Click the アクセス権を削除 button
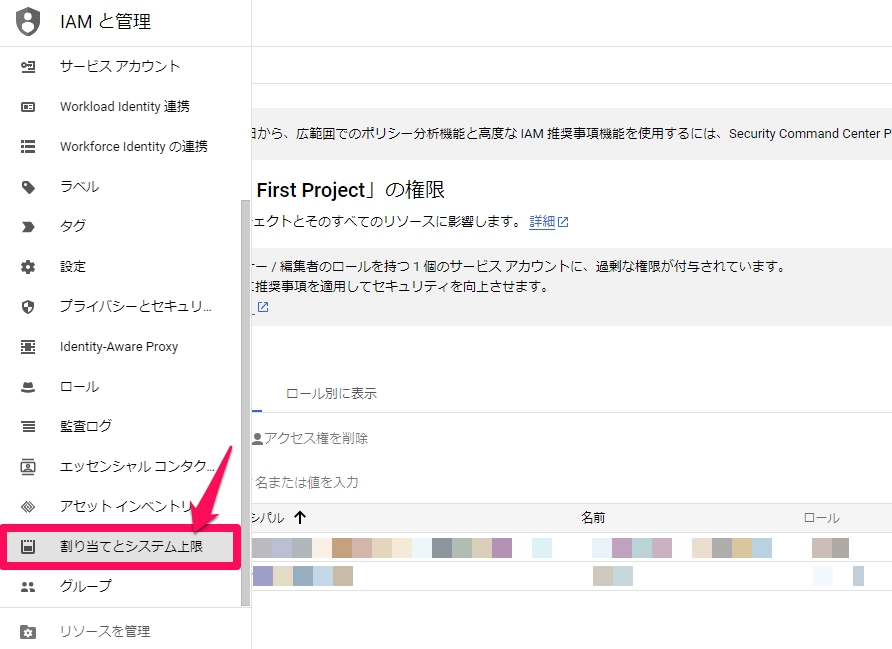Screen dimensions: 892x649 pos(310,439)
